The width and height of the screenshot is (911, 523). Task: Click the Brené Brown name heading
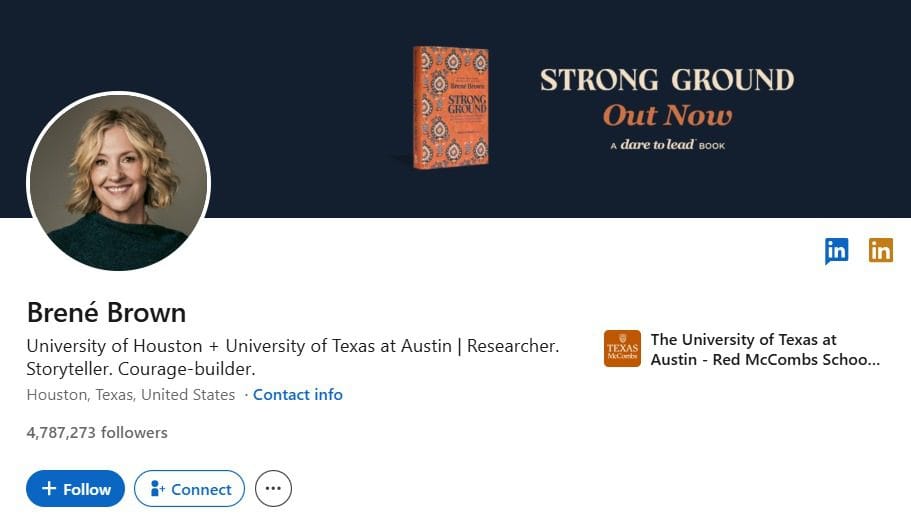(x=106, y=312)
